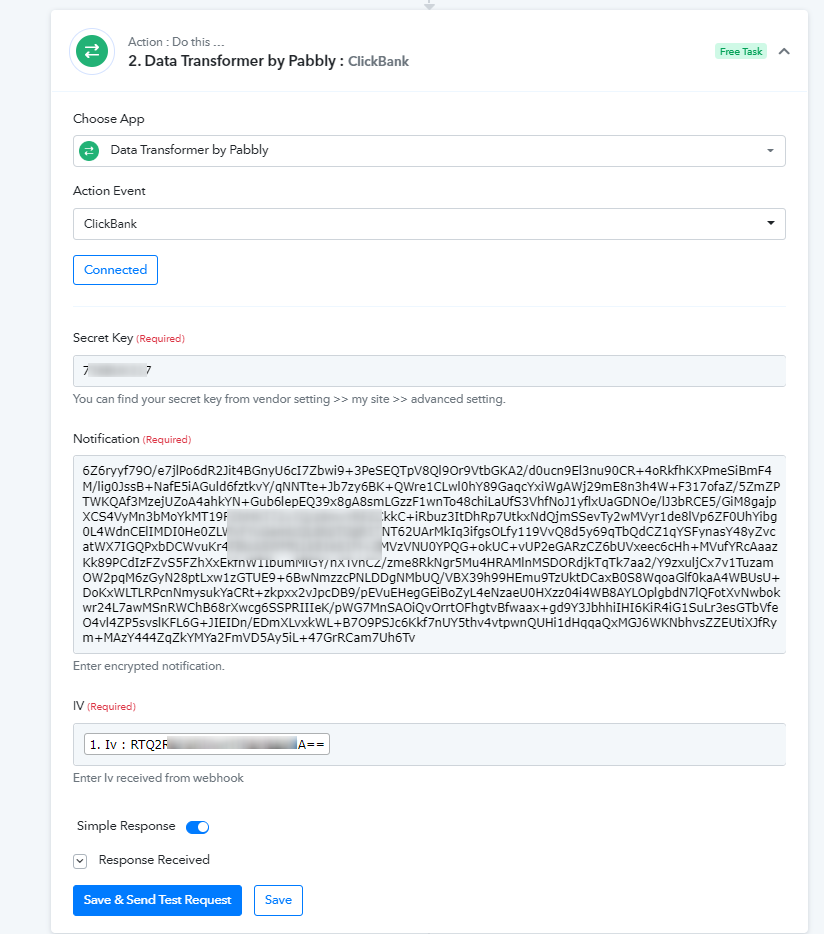Click the Connected button
Image resolution: width=824 pixels, height=934 pixels.
(116, 270)
